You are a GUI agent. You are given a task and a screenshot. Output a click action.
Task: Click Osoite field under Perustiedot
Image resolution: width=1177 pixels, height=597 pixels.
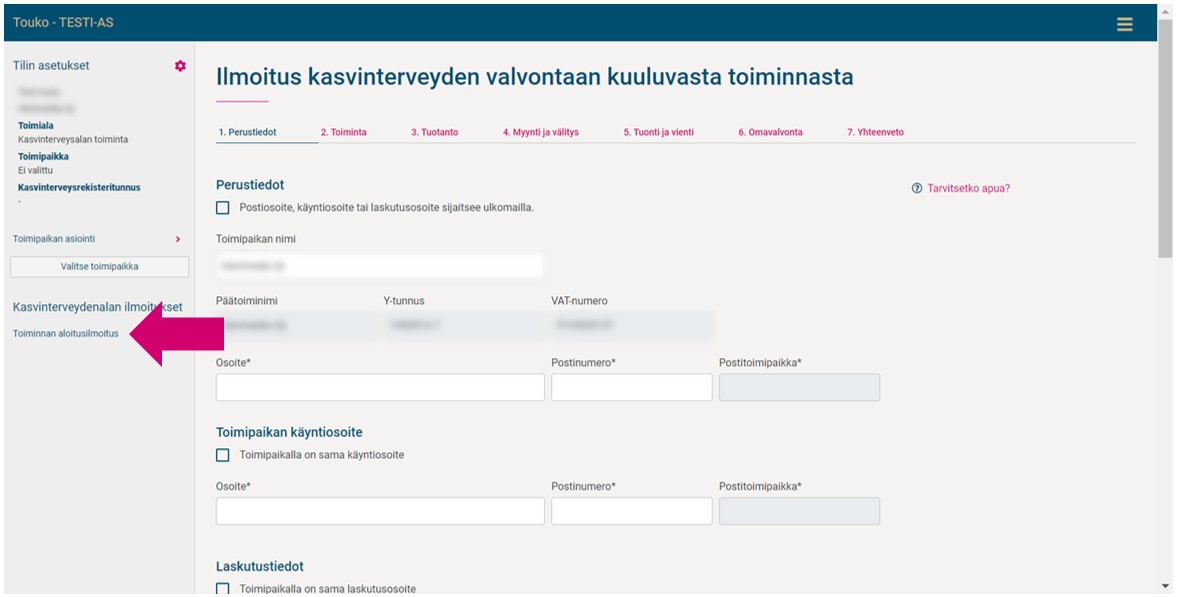(x=380, y=387)
